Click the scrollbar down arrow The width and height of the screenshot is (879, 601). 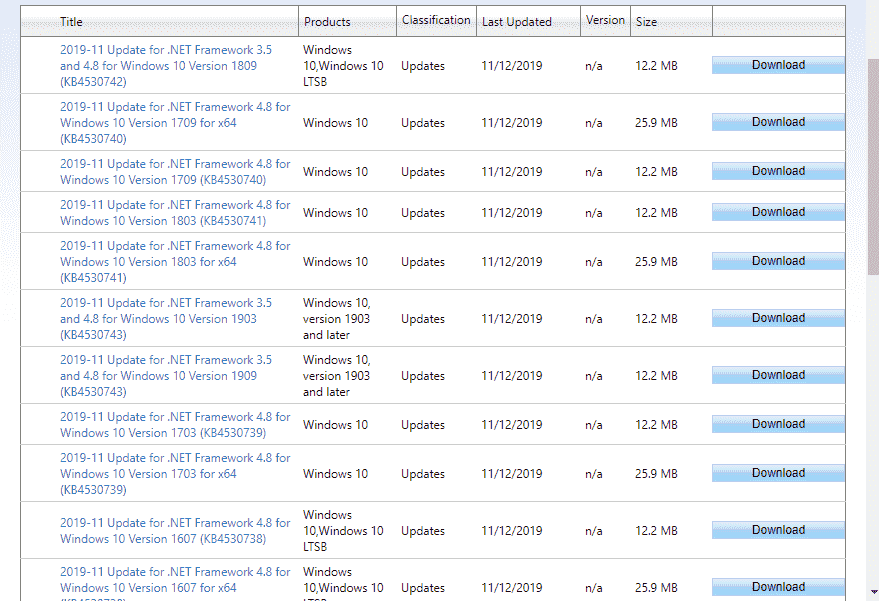coord(874,591)
